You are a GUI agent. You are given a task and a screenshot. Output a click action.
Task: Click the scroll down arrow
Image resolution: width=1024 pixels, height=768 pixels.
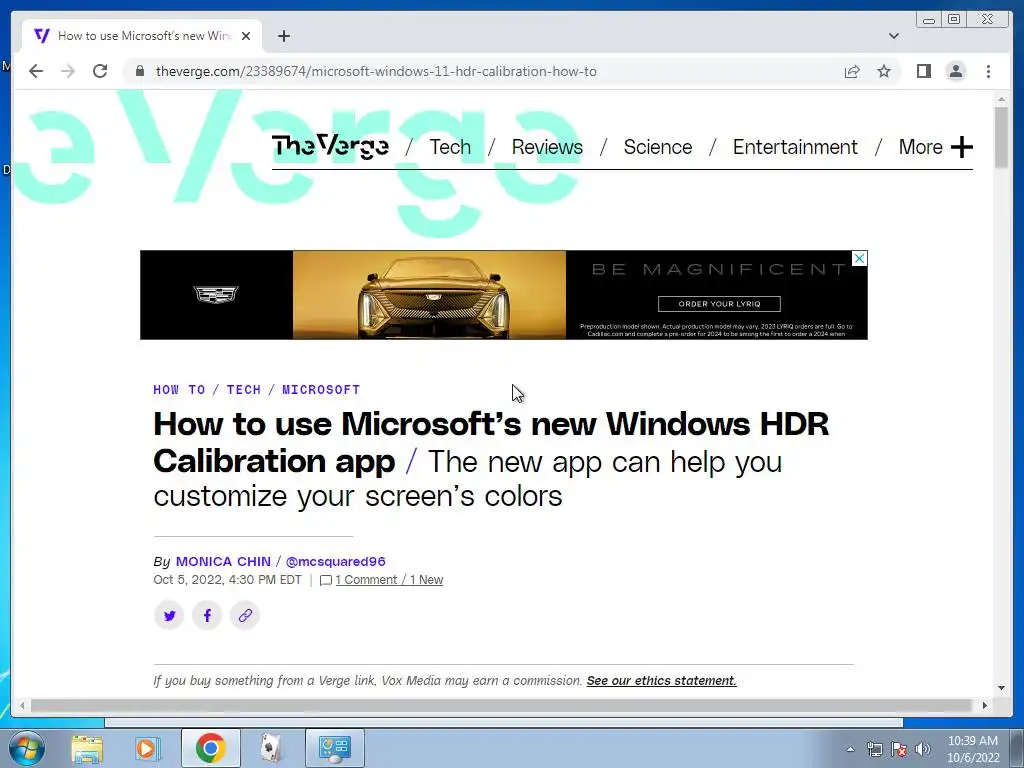[1001, 688]
